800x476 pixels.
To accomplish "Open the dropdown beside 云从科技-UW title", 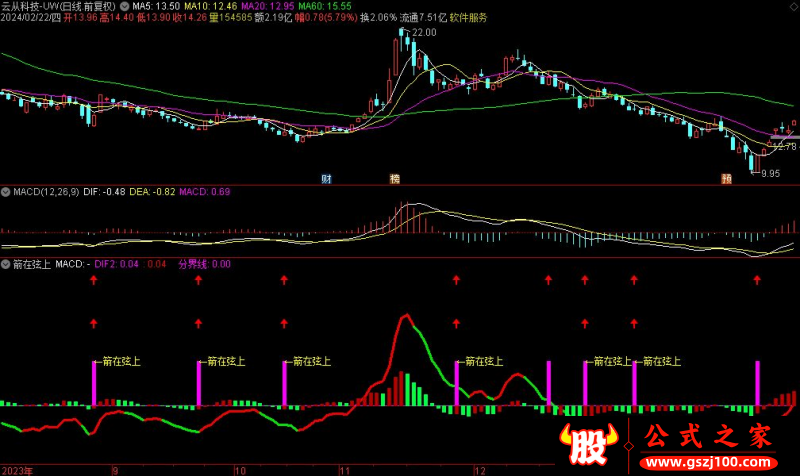I will pyautogui.click(x=124, y=6).
